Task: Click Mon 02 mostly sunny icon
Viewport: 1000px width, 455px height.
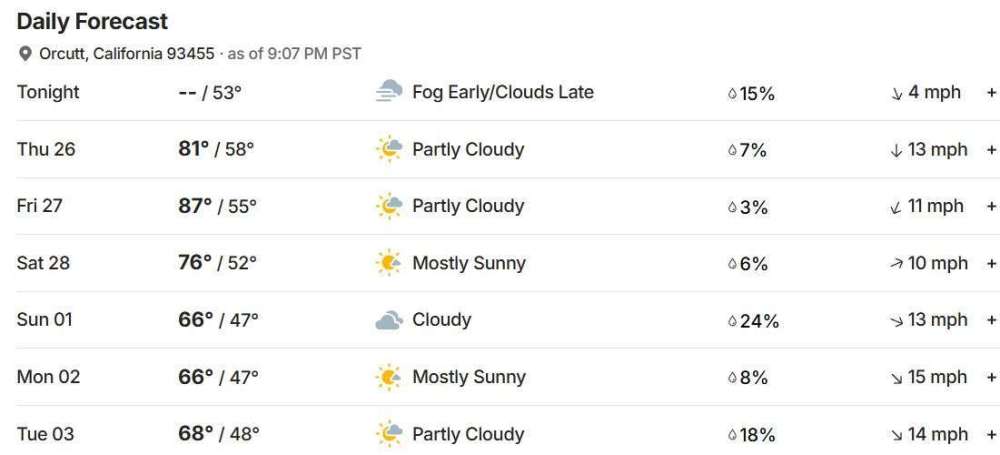Action: [x=388, y=378]
